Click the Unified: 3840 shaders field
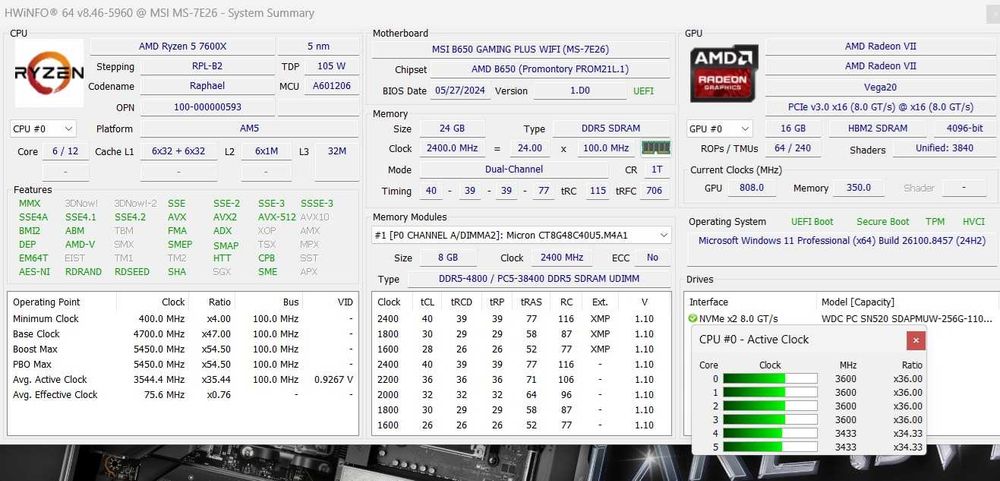 [x=944, y=149]
